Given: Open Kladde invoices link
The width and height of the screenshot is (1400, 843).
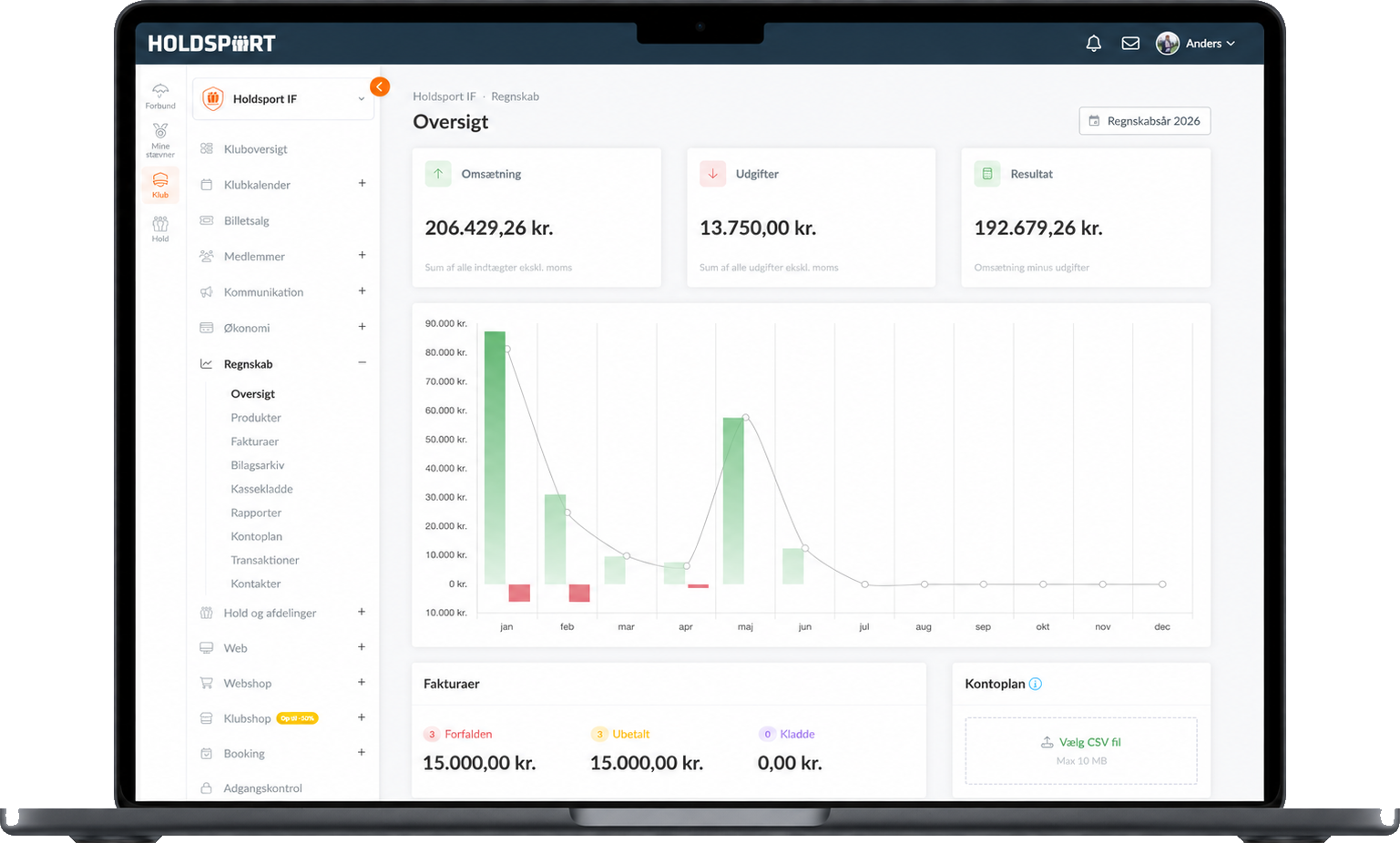Looking at the screenshot, I should tap(797, 735).
